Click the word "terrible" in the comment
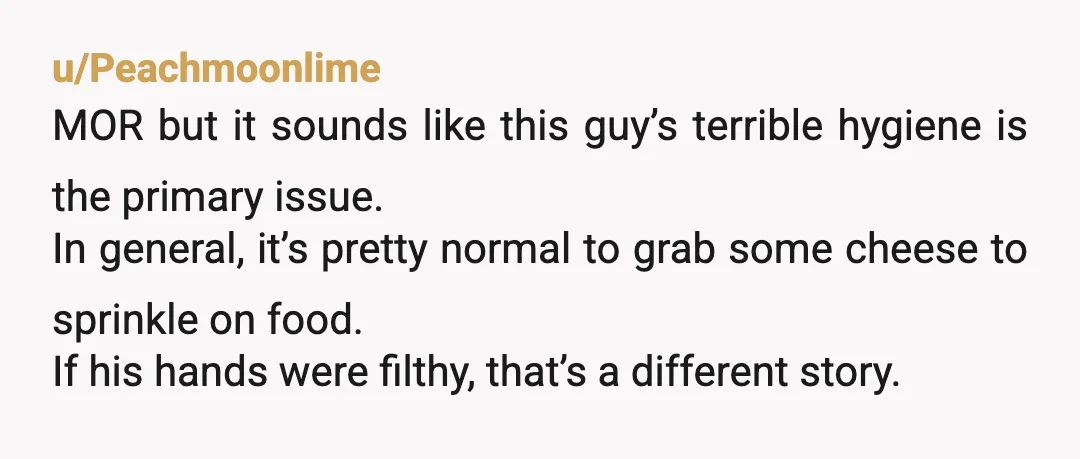The width and height of the screenshot is (1080, 459). coord(757,127)
